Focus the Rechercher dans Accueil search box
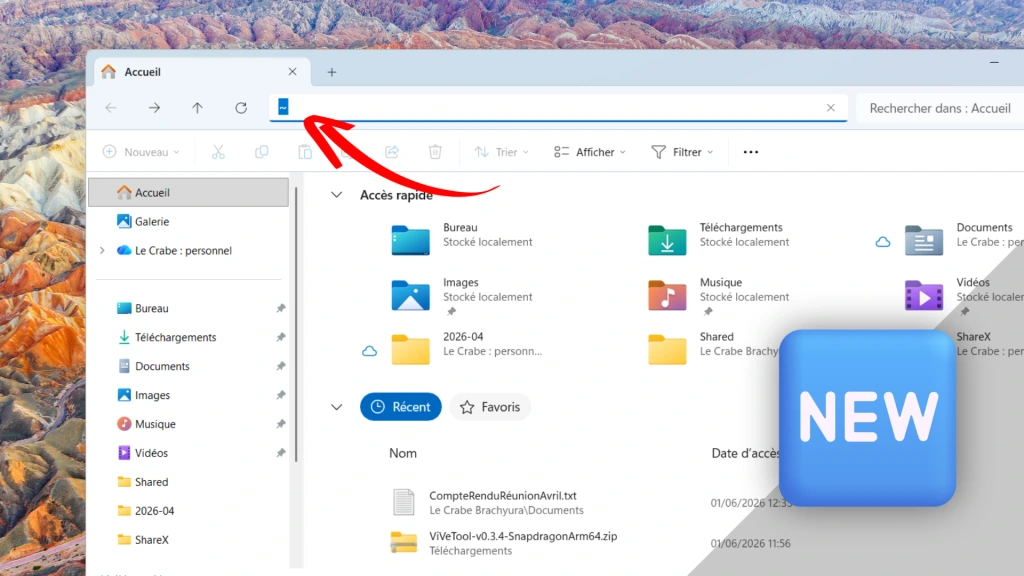 [x=940, y=108]
